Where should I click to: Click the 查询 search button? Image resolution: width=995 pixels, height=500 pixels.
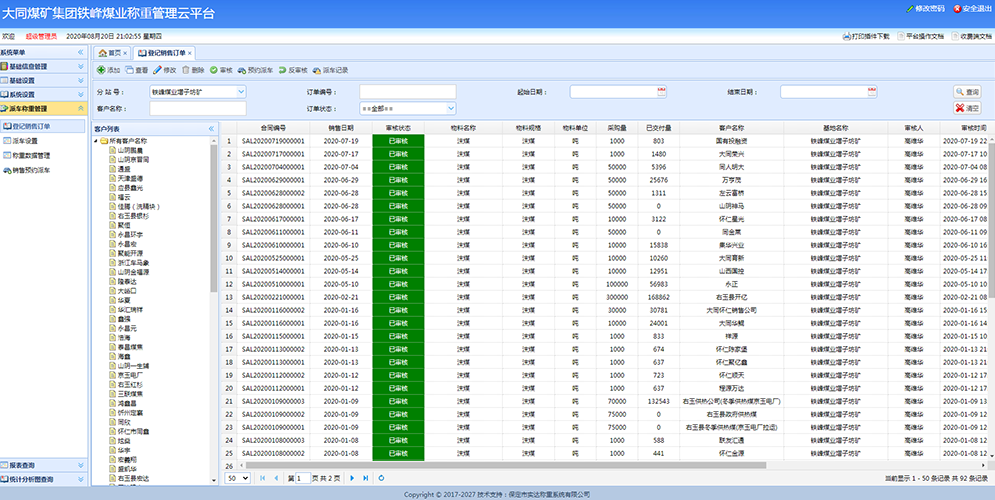click(966, 91)
